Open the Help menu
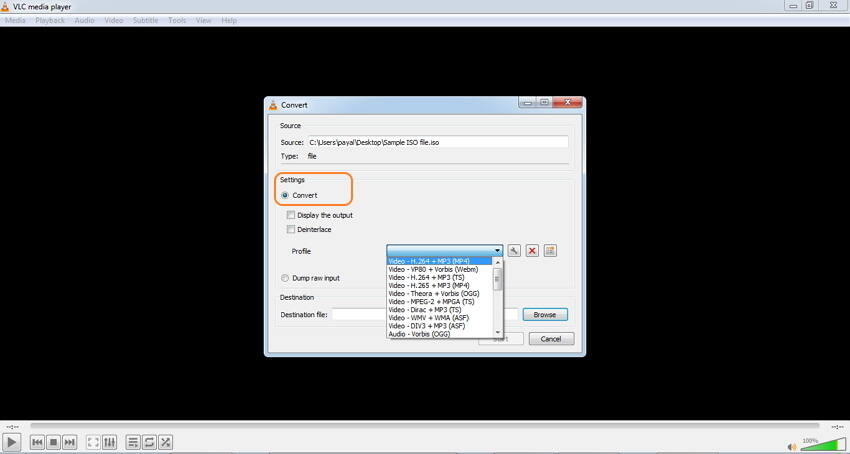 coord(229,21)
